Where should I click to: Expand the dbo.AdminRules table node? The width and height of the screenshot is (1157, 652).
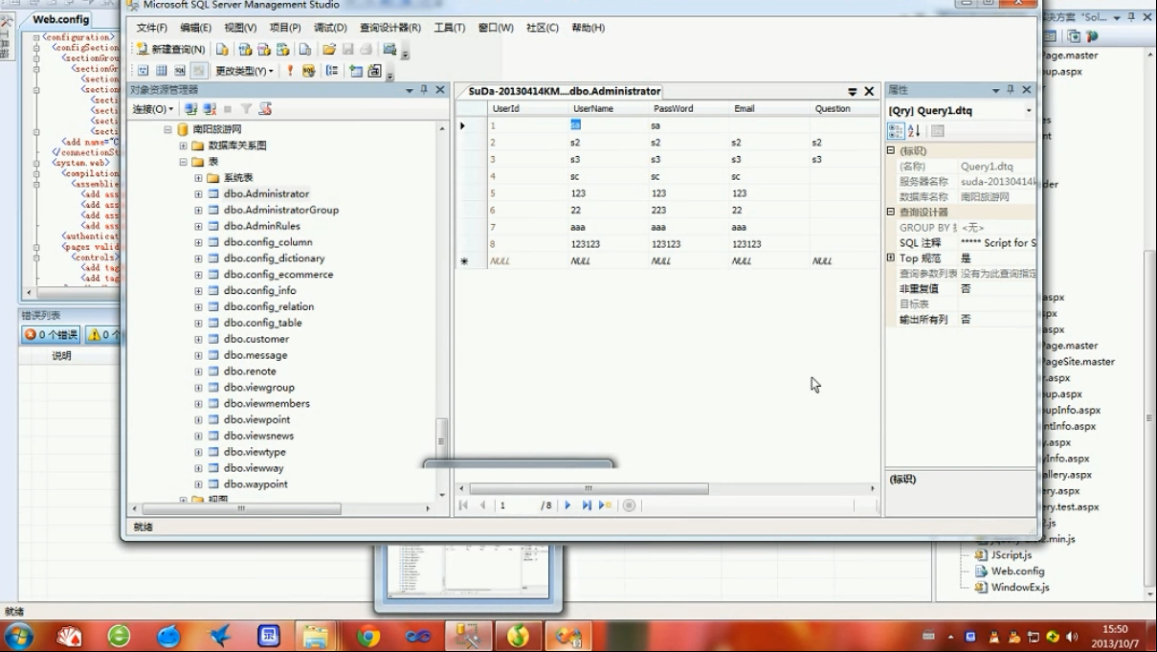coord(198,226)
